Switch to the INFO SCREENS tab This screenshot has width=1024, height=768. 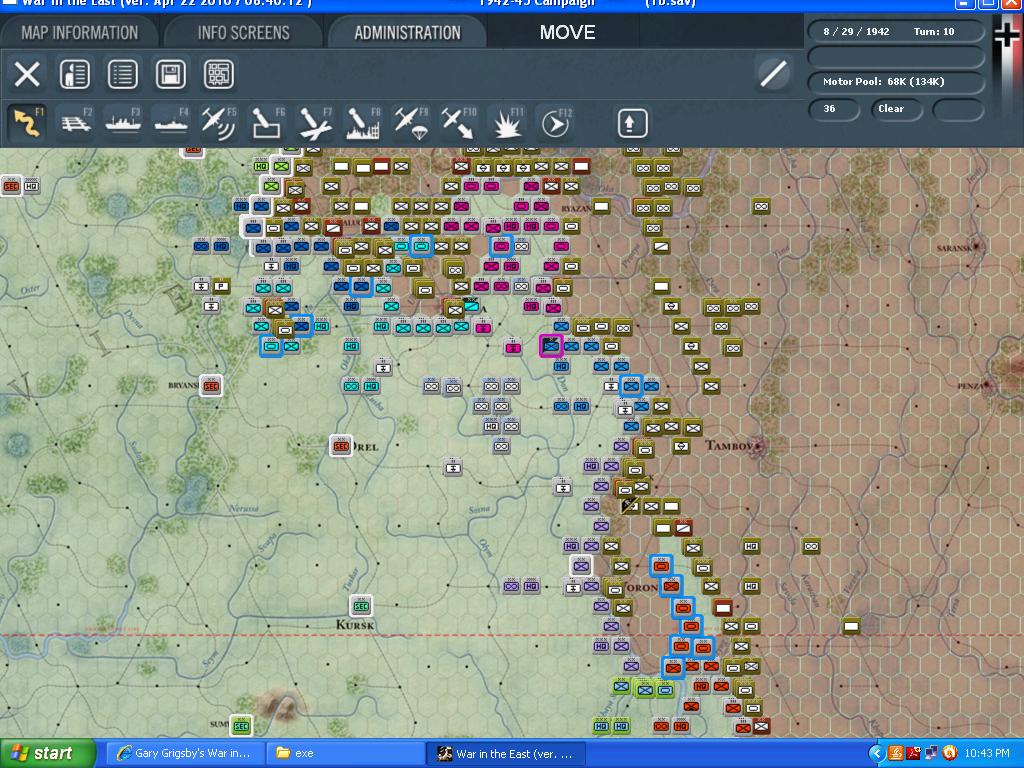(244, 33)
